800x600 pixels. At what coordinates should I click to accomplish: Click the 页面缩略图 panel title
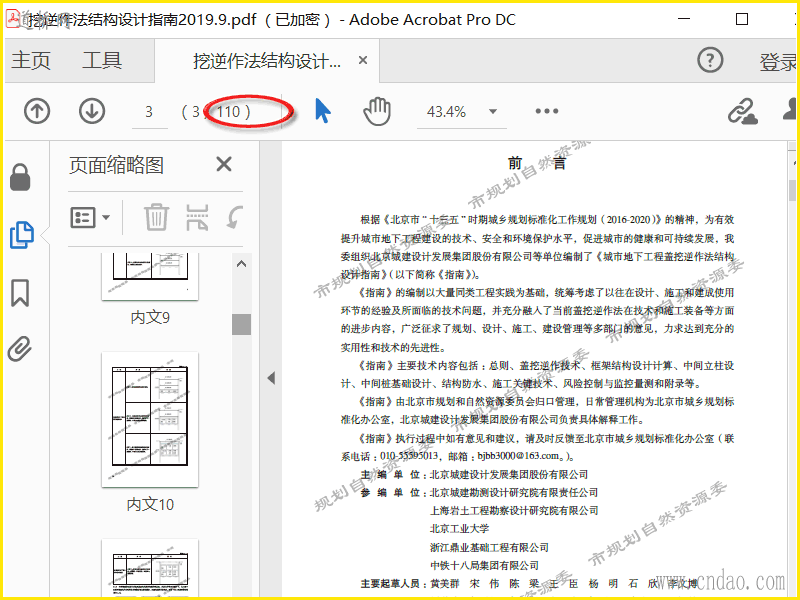[116, 165]
